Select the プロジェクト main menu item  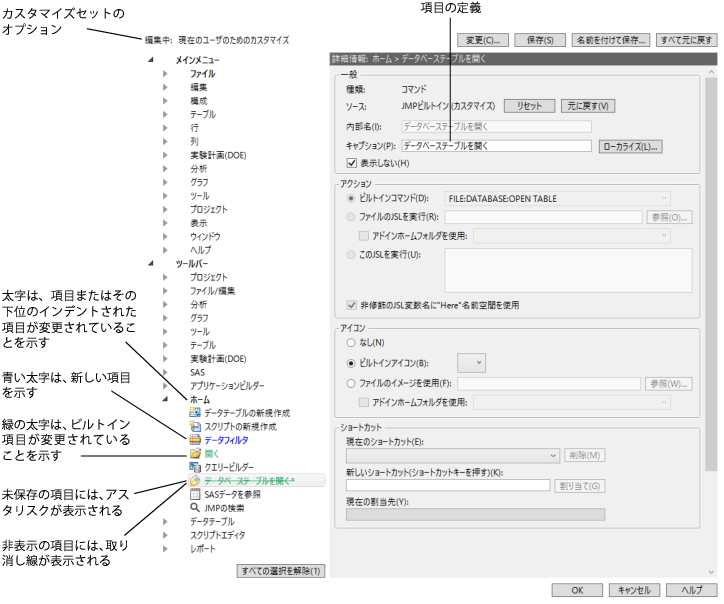209,209
